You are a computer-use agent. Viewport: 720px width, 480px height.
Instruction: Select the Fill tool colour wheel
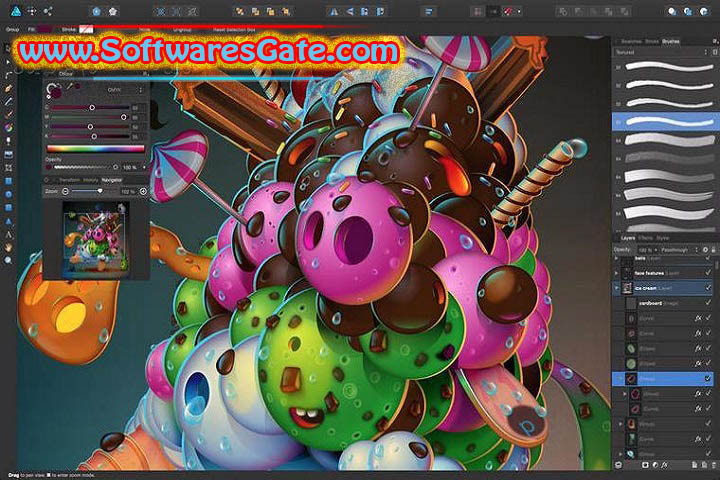[x=8, y=128]
